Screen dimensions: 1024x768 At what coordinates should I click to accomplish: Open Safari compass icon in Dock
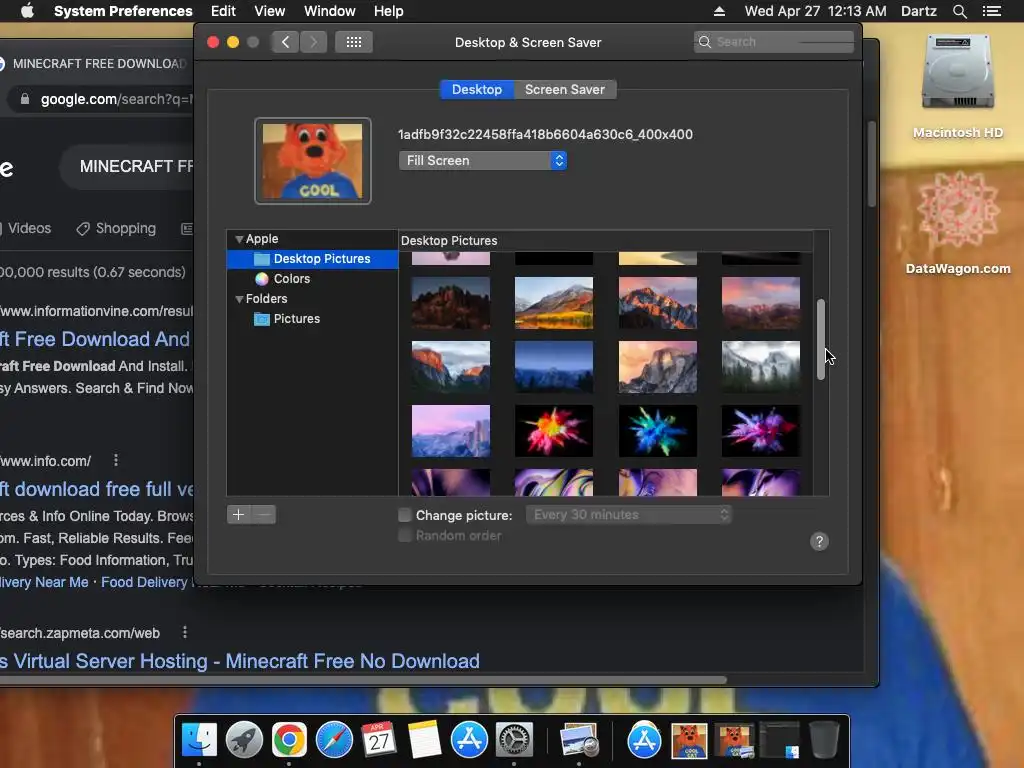tap(334, 741)
